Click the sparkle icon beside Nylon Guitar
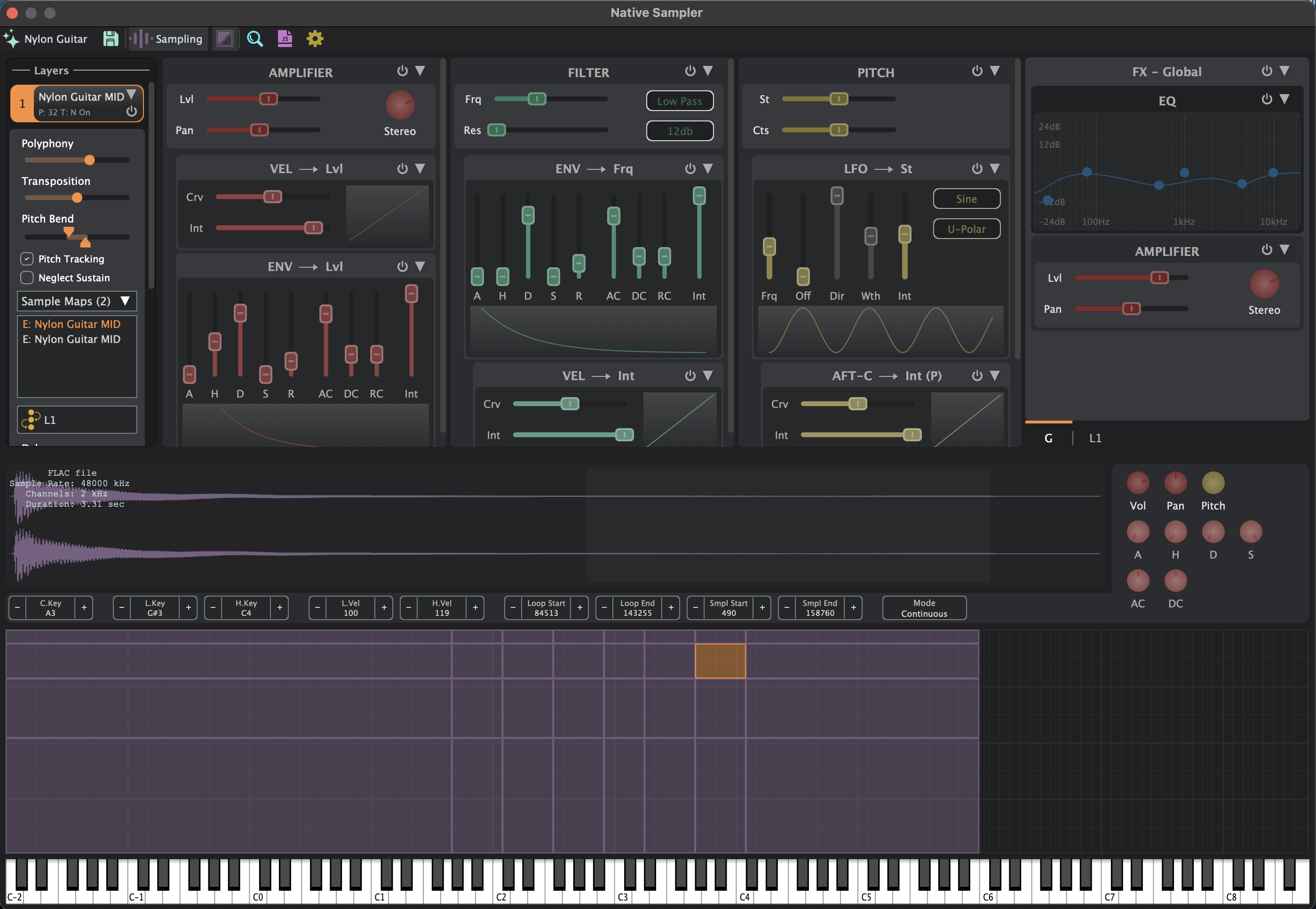The image size is (1316, 909). coord(11,39)
